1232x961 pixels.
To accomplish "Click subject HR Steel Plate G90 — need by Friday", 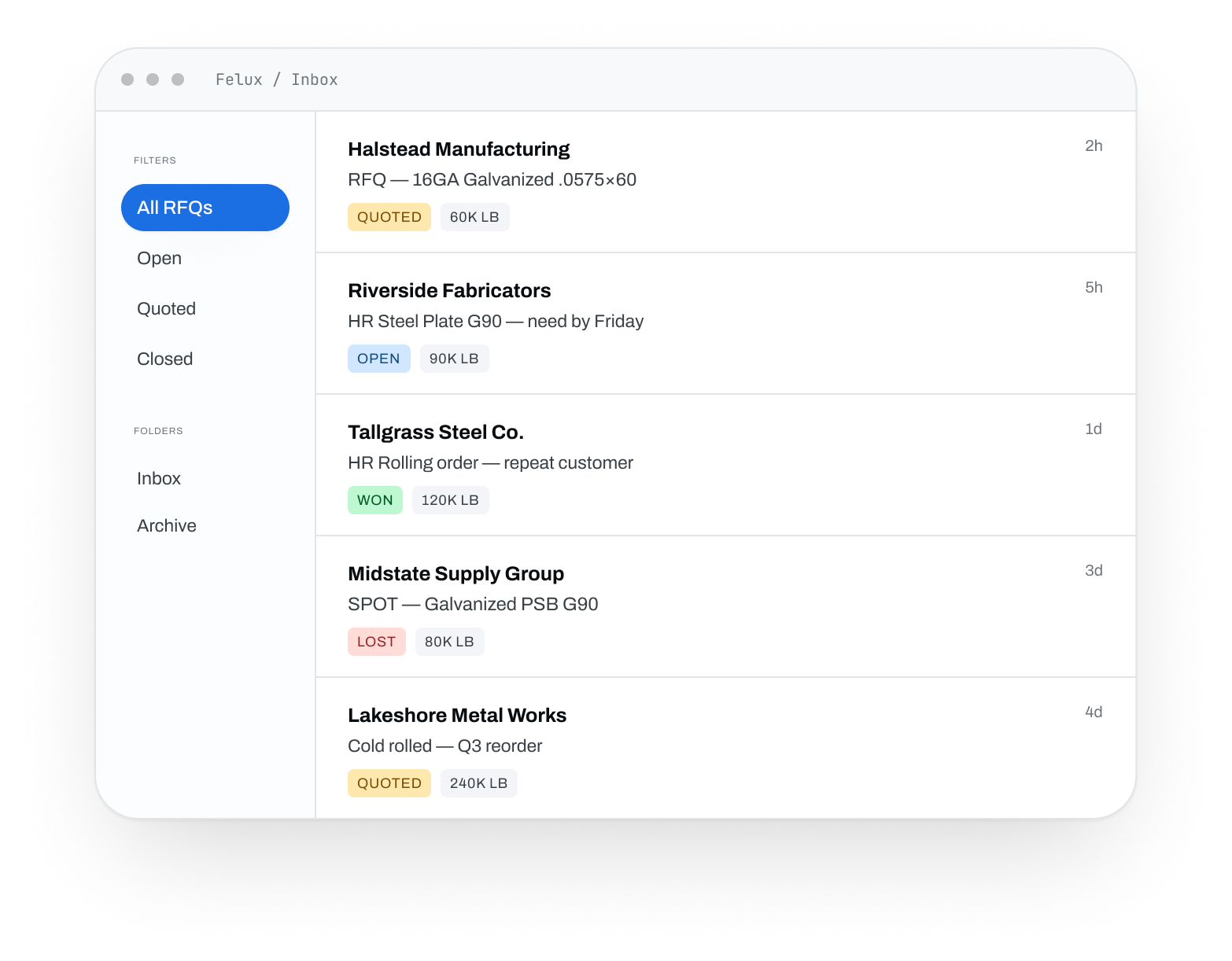I will tap(496, 322).
